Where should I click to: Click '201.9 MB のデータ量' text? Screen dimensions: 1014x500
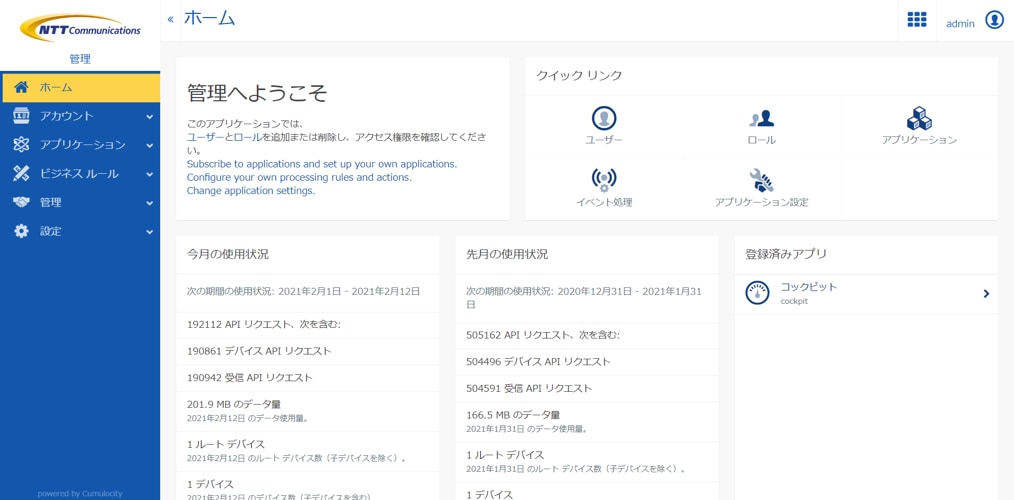click(x=233, y=404)
